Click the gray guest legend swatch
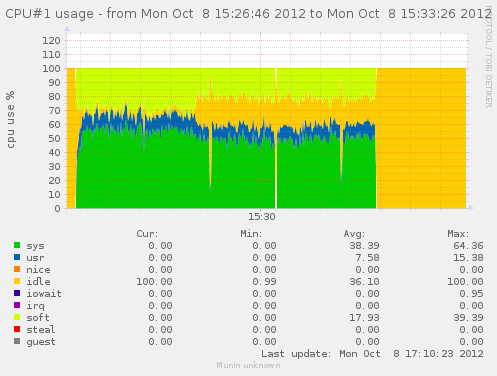497x376 pixels. 17,341
